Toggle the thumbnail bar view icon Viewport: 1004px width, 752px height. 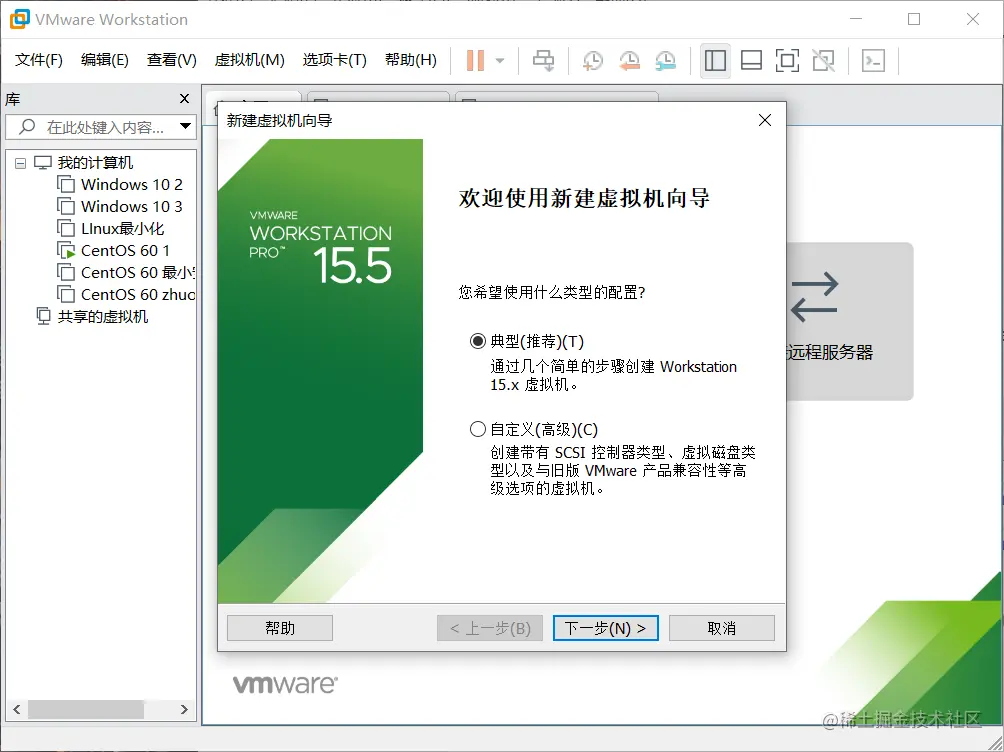(x=751, y=61)
